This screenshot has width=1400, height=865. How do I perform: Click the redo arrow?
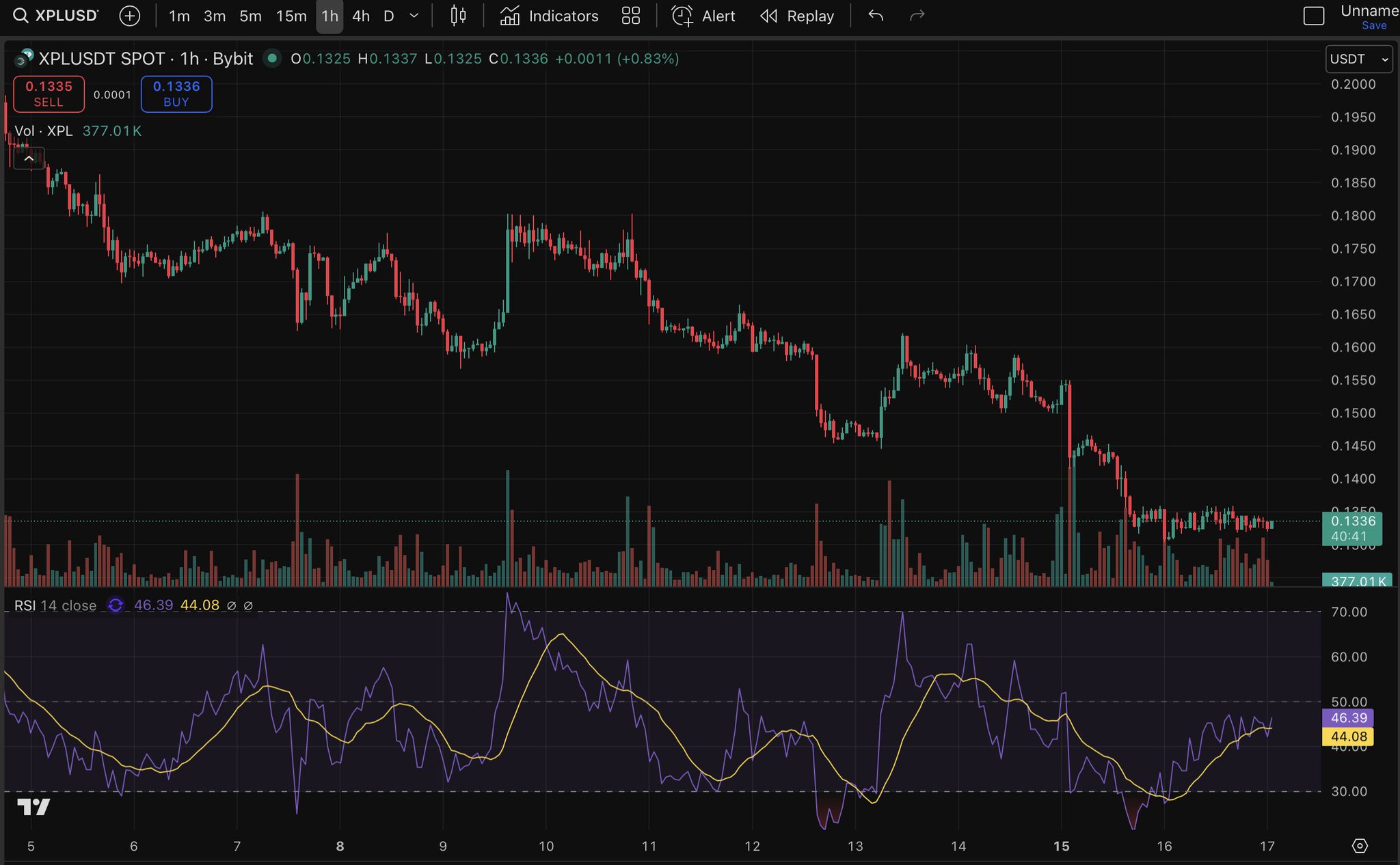tap(917, 16)
